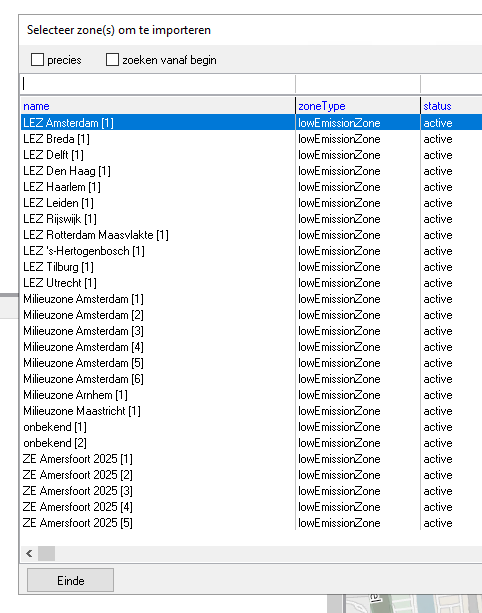Select ZE Amersfoort 2025 [5] zone
Screen dimensions: 482x613
click(x=251, y=523)
